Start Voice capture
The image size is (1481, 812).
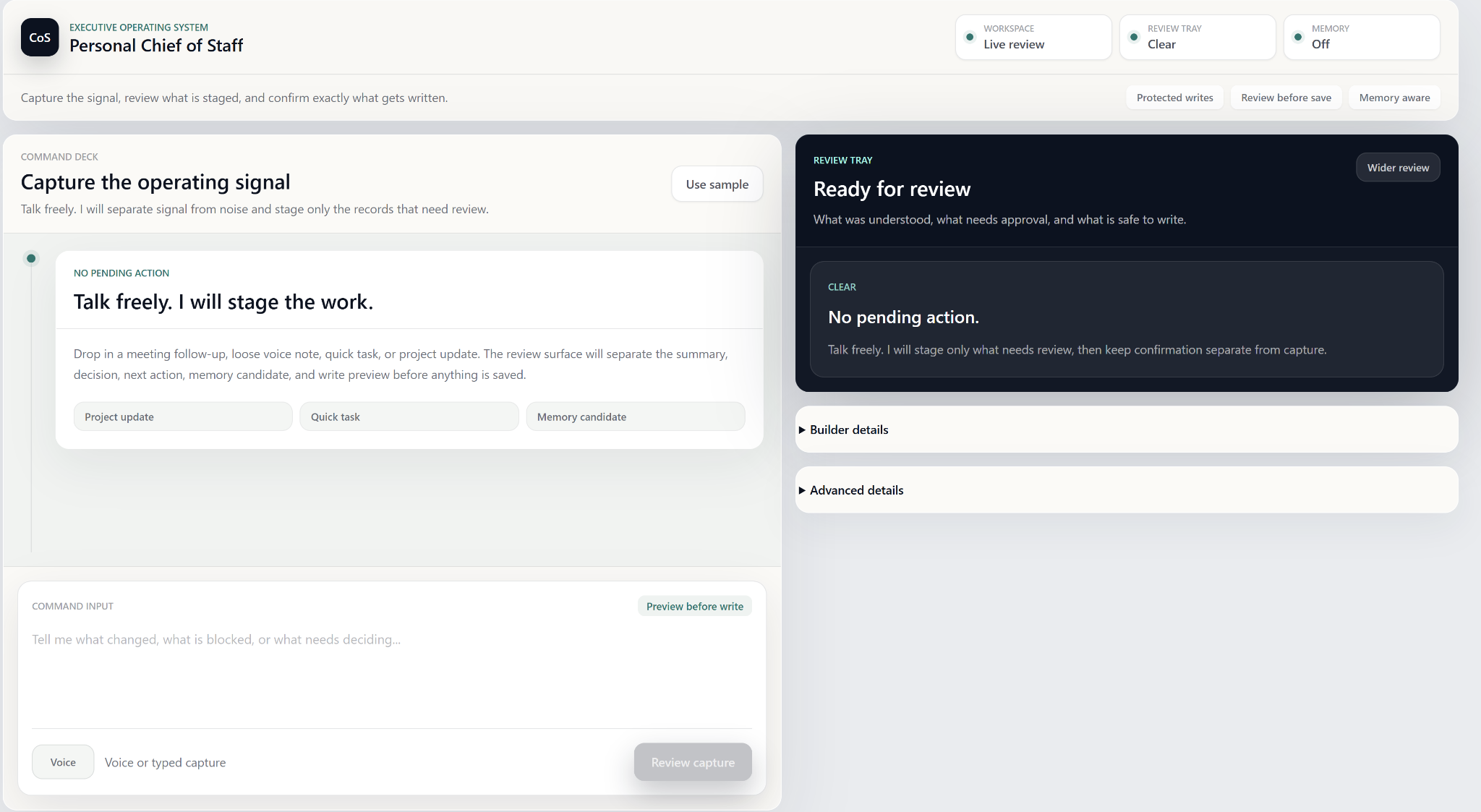click(x=63, y=762)
